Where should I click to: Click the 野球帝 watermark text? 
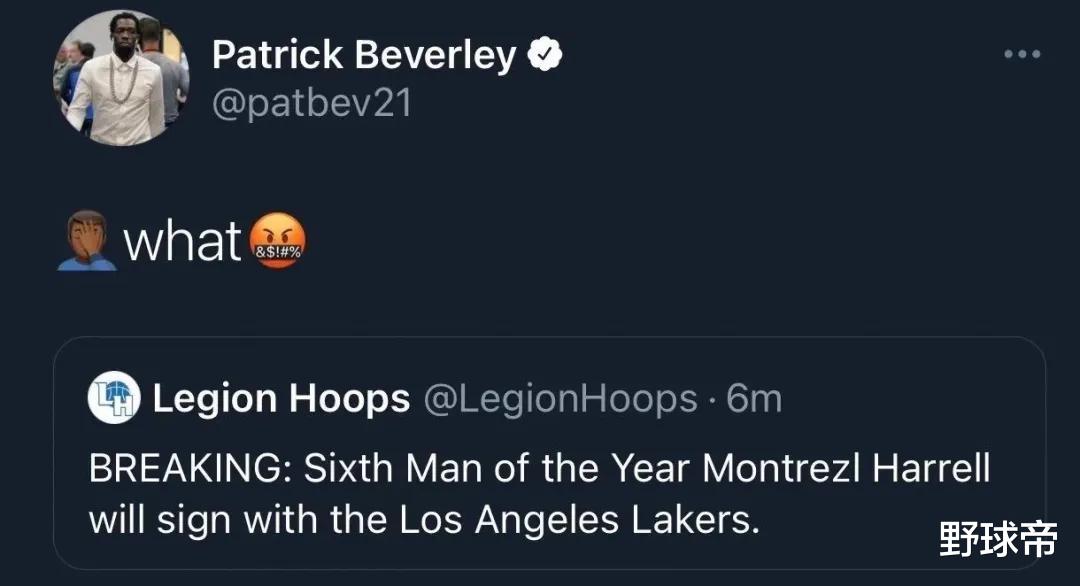997,540
